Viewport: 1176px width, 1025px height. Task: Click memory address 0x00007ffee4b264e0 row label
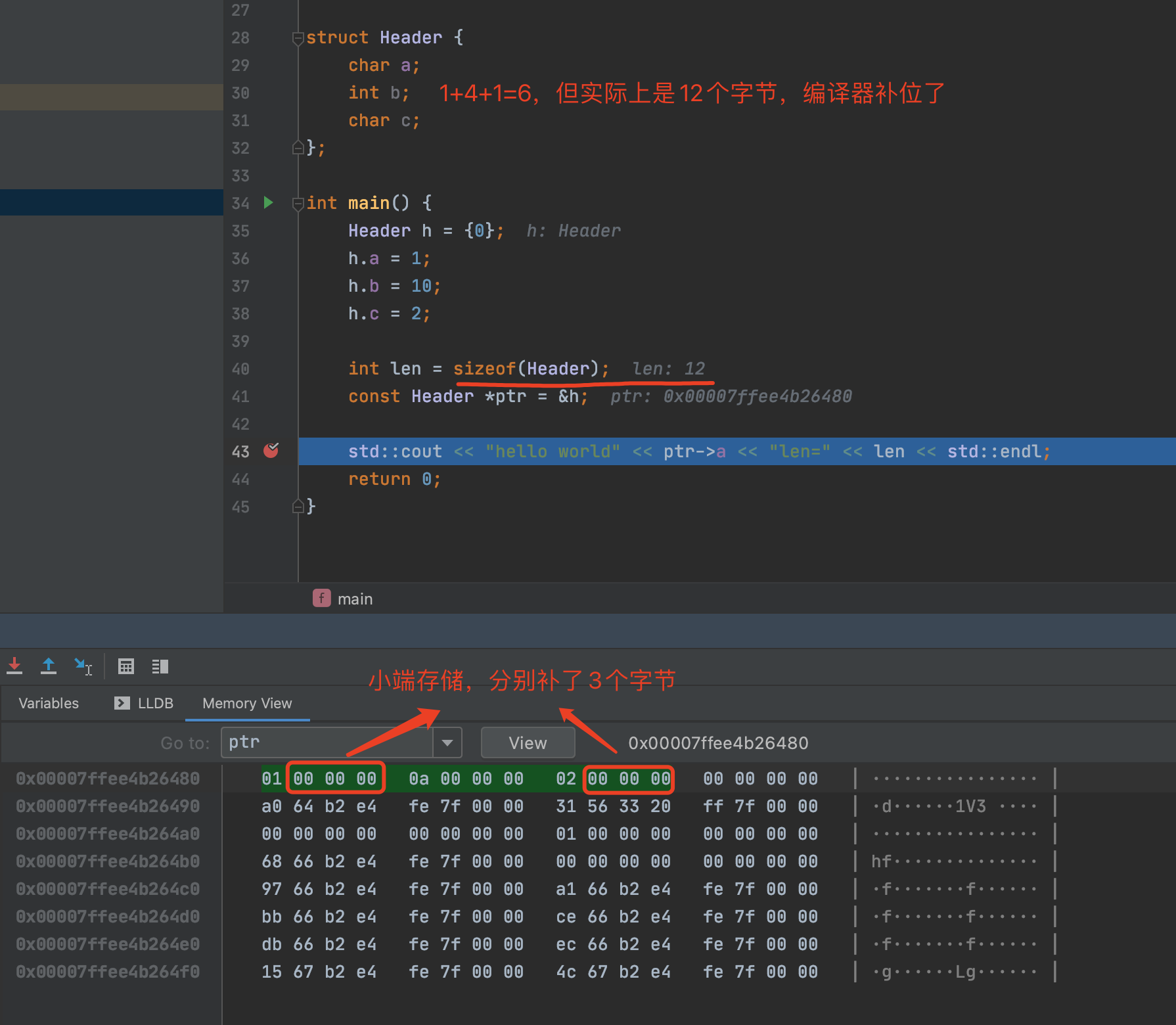pyautogui.click(x=108, y=944)
